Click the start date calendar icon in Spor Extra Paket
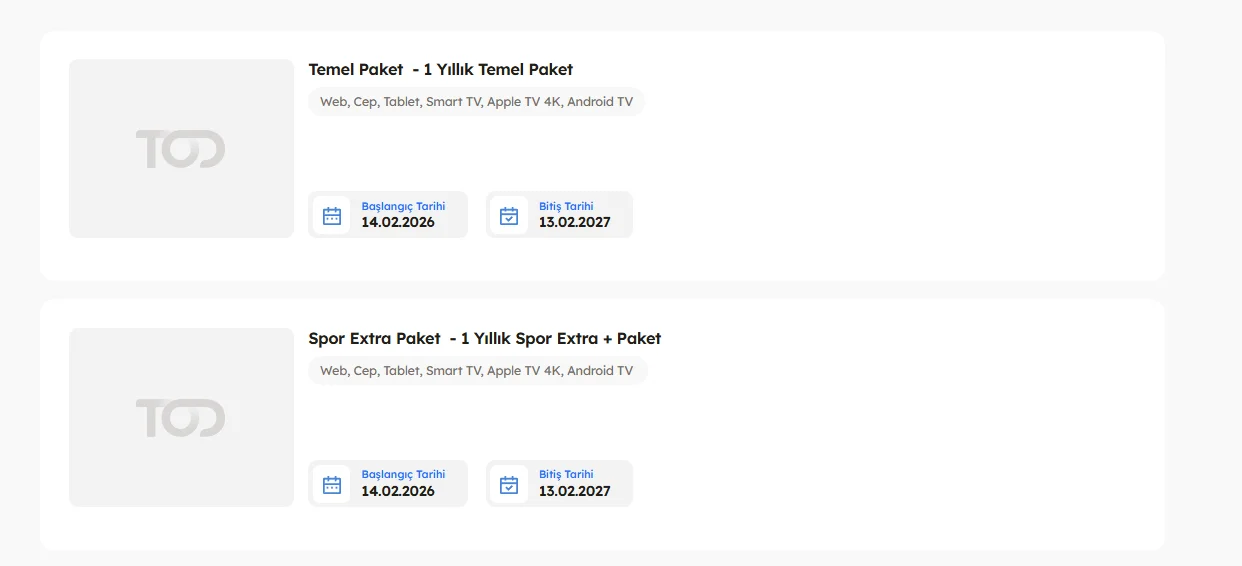This screenshot has width=1242, height=566. click(x=332, y=484)
